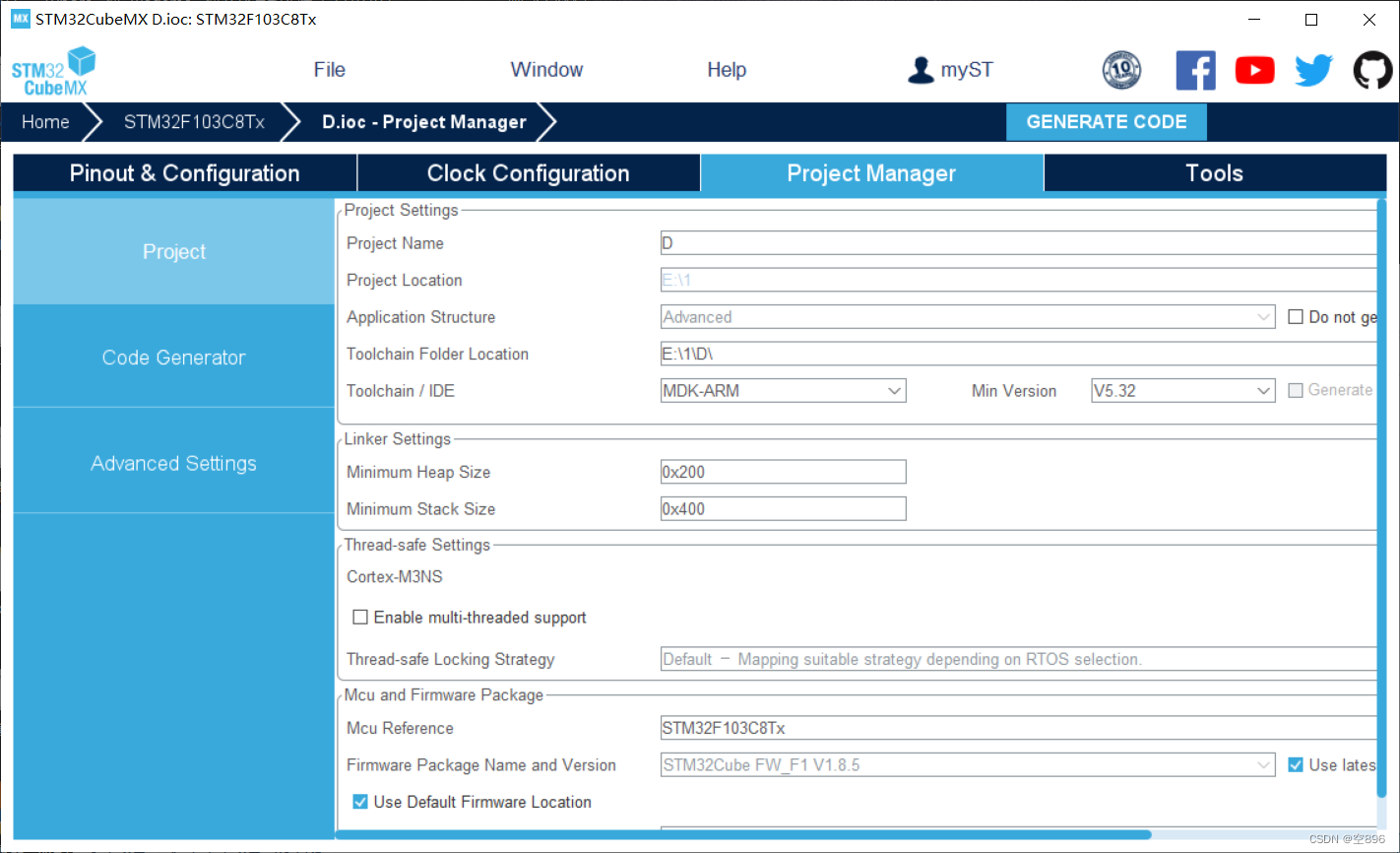
Task: Open the Code Generator side section
Action: (174, 358)
